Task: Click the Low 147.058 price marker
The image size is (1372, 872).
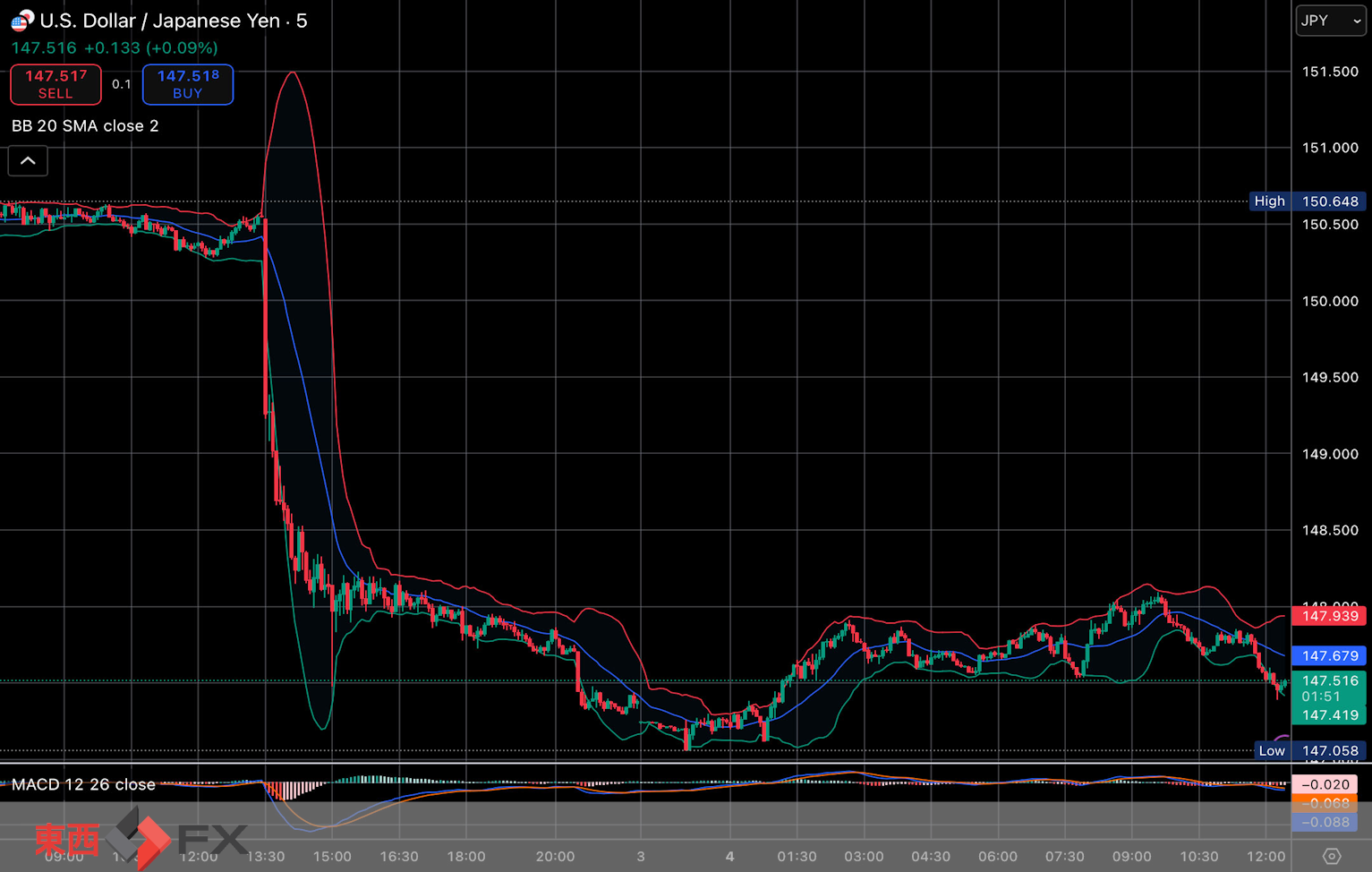Action: pyautogui.click(x=1308, y=751)
